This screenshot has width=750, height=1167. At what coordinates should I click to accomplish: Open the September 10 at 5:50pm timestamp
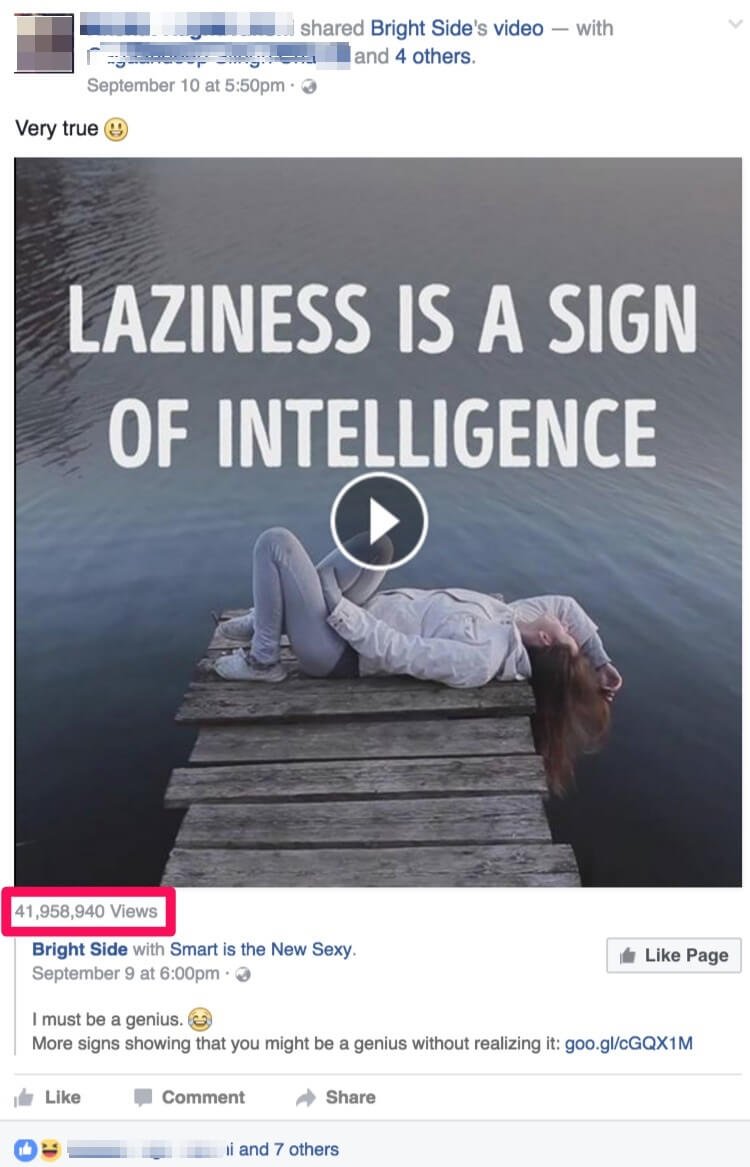coord(186,86)
